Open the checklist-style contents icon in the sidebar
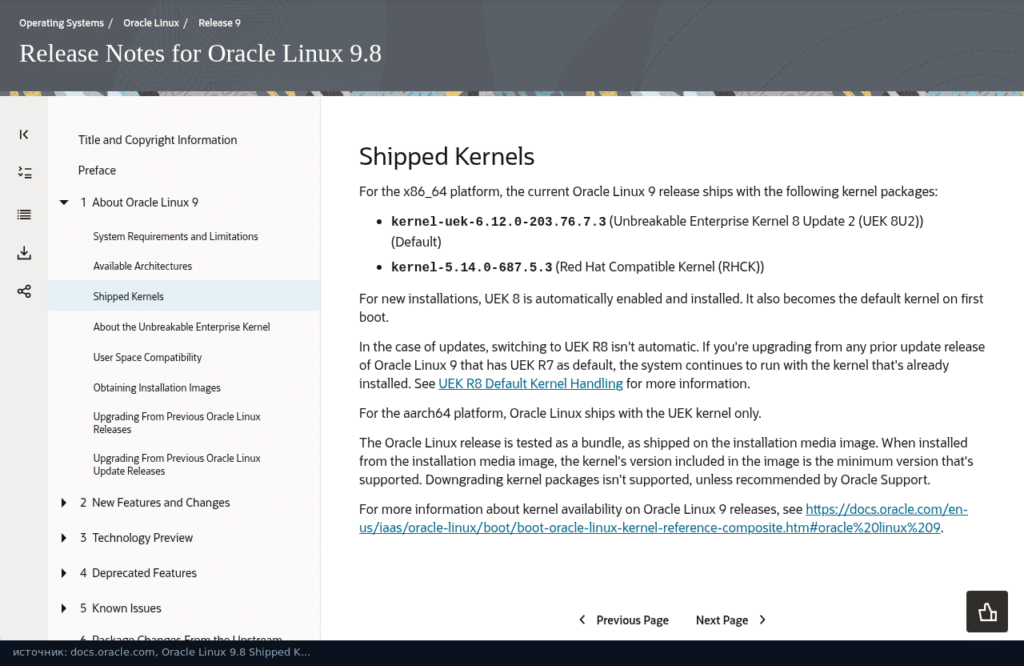 point(24,172)
